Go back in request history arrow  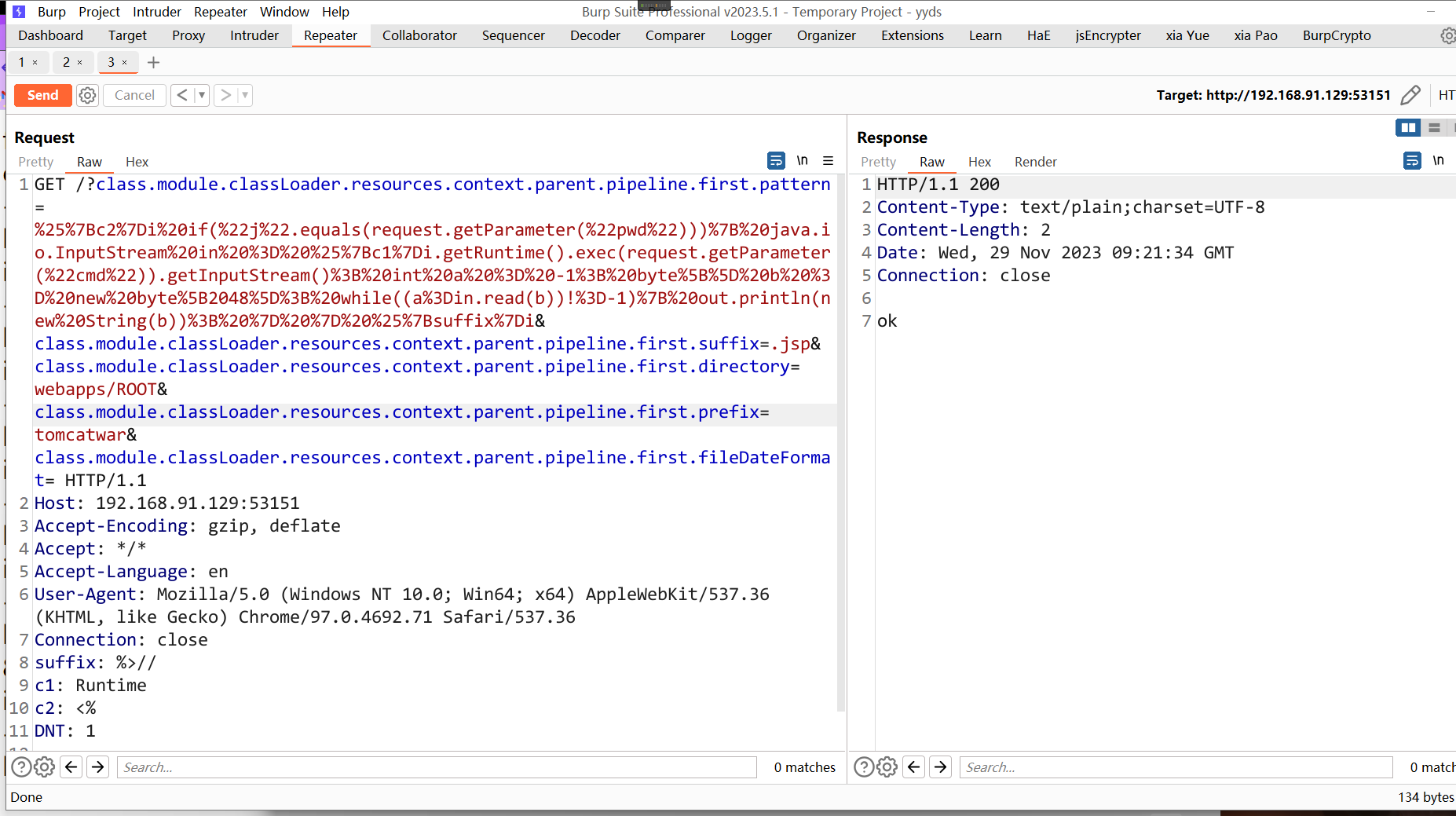click(182, 95)
